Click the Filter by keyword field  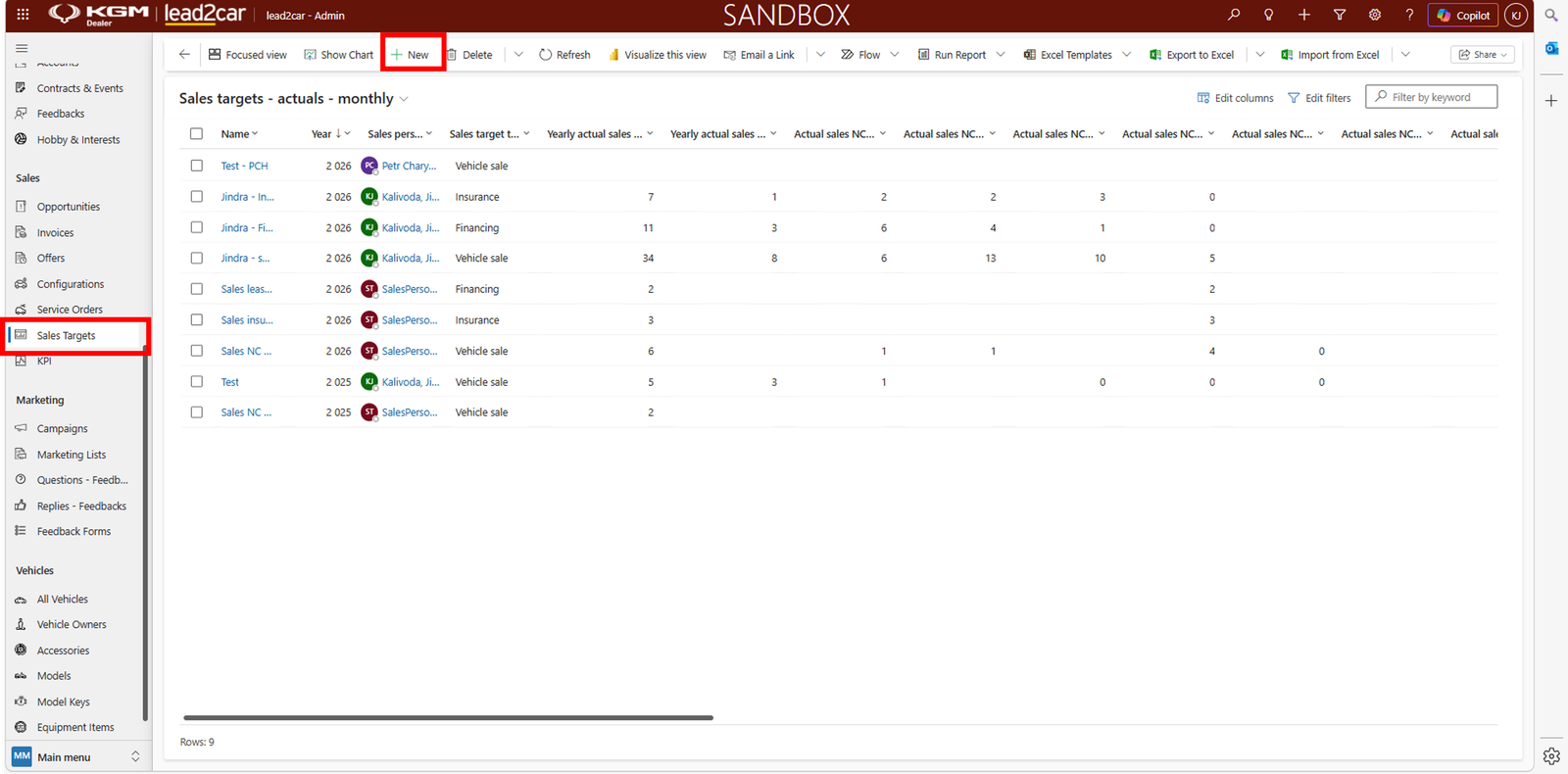(x=1431, y=97)
